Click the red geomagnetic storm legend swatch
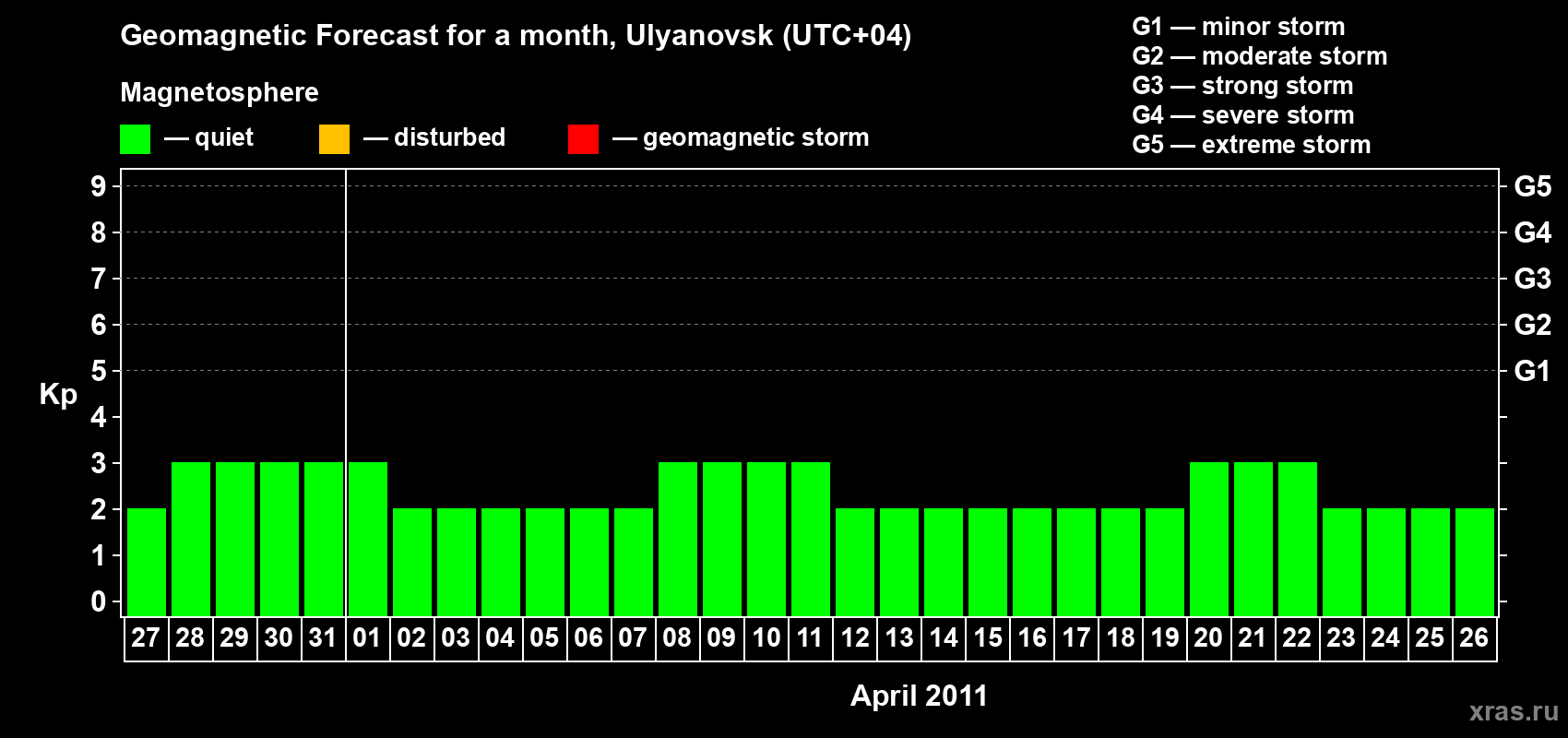 click(583, 139)
